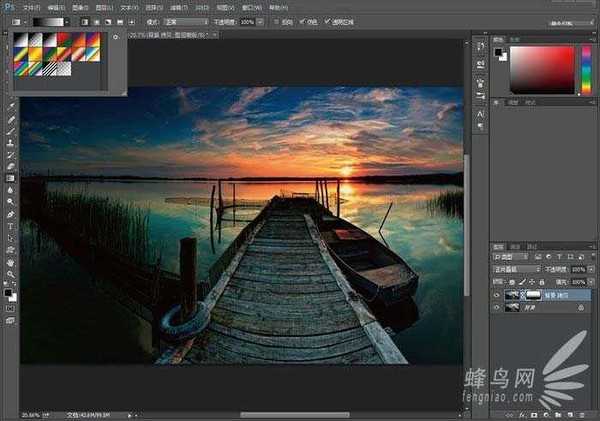Open the gradient picker gear menu
This screenshot has width=600, height=421.
tap(115, 38)
